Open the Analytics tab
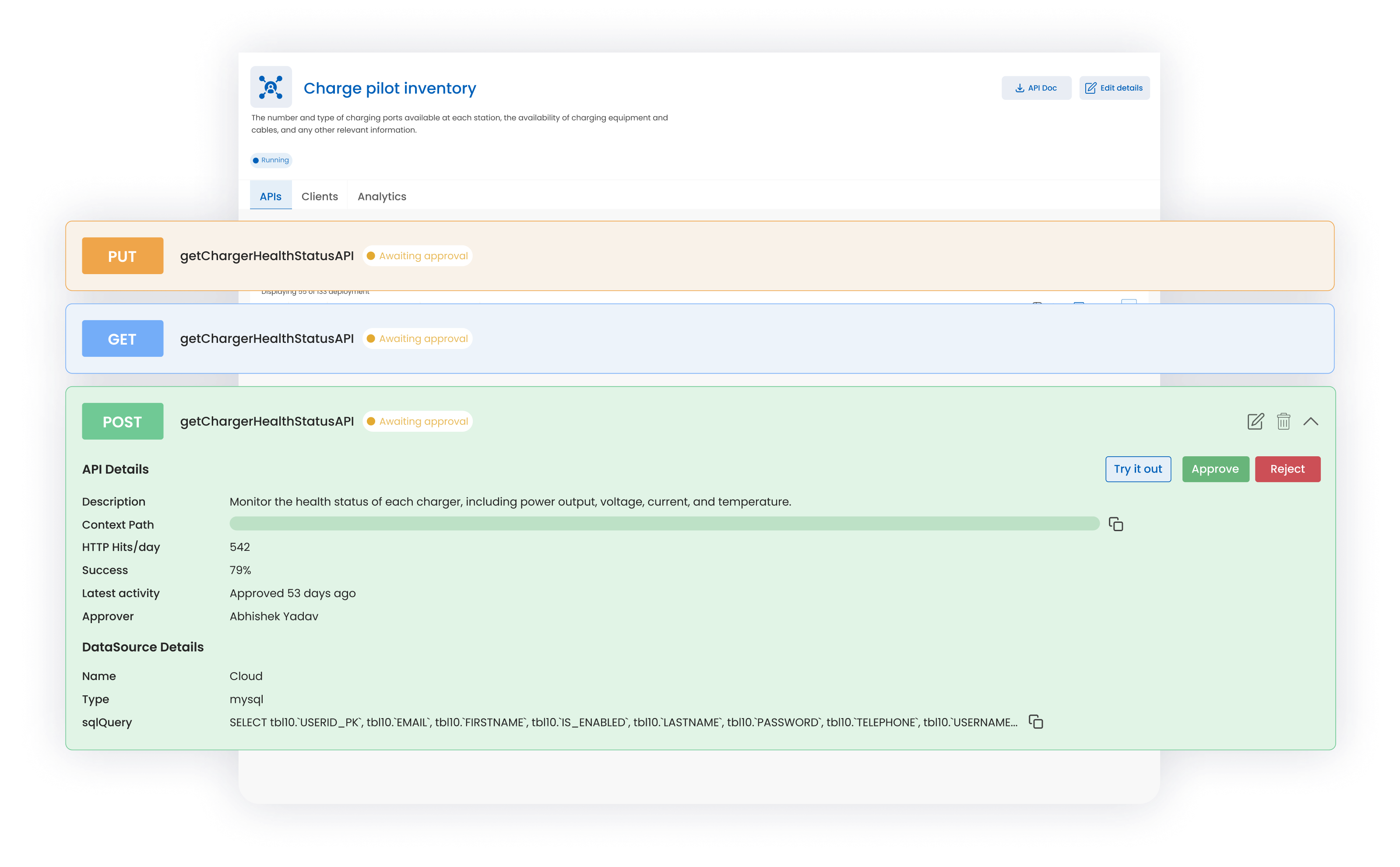The height and width of the screenshot is (867, 1400). click(x=381, y=196)
